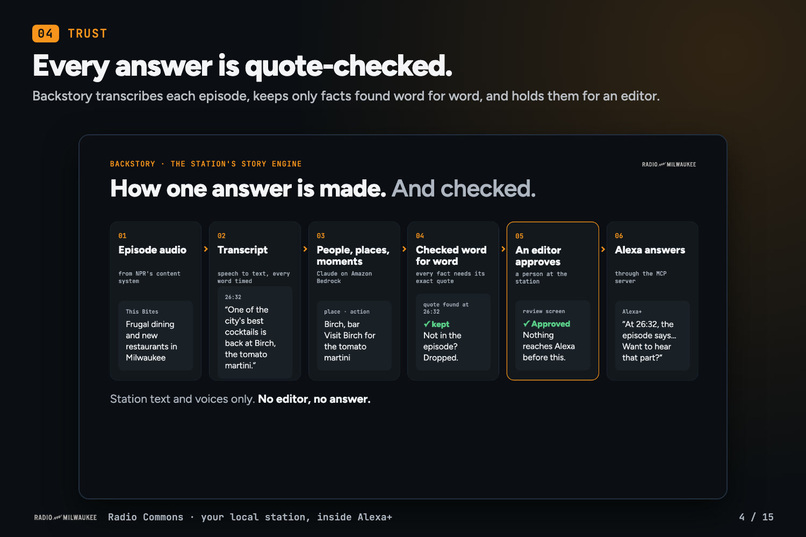The image size is (806, 537).
Task: Click "every fact needs its exact quote" caption
Action: pos(450,277)
